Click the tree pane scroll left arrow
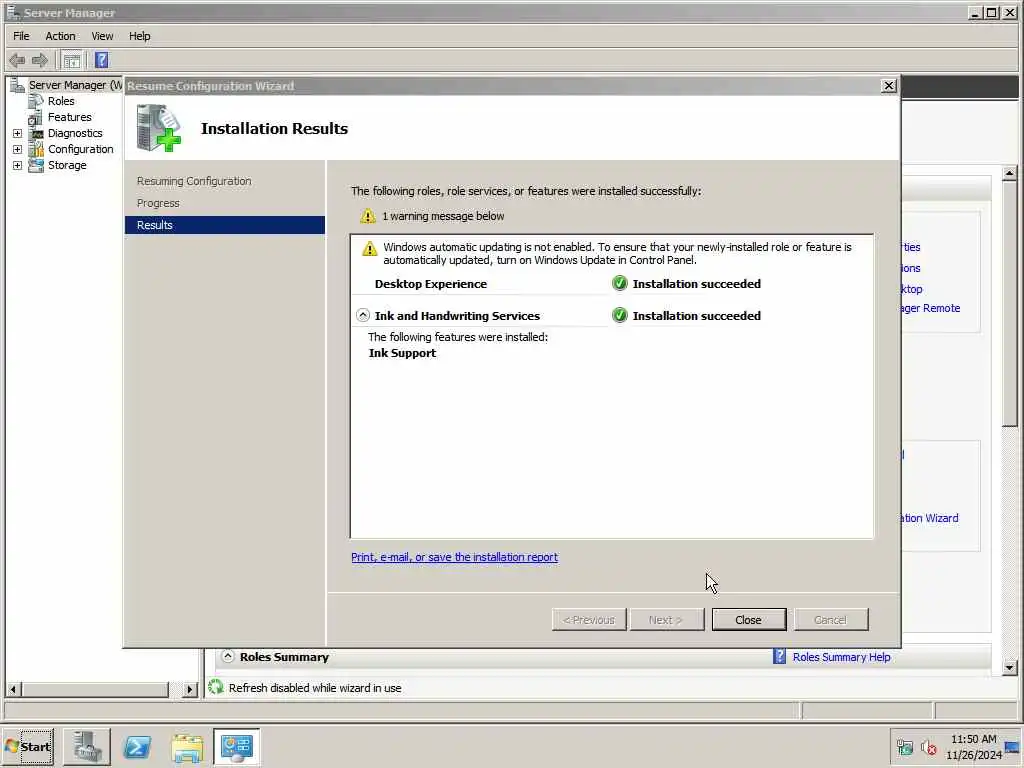Image resolution: width=1024 pixels, height=768 pixels. (13, 689)
